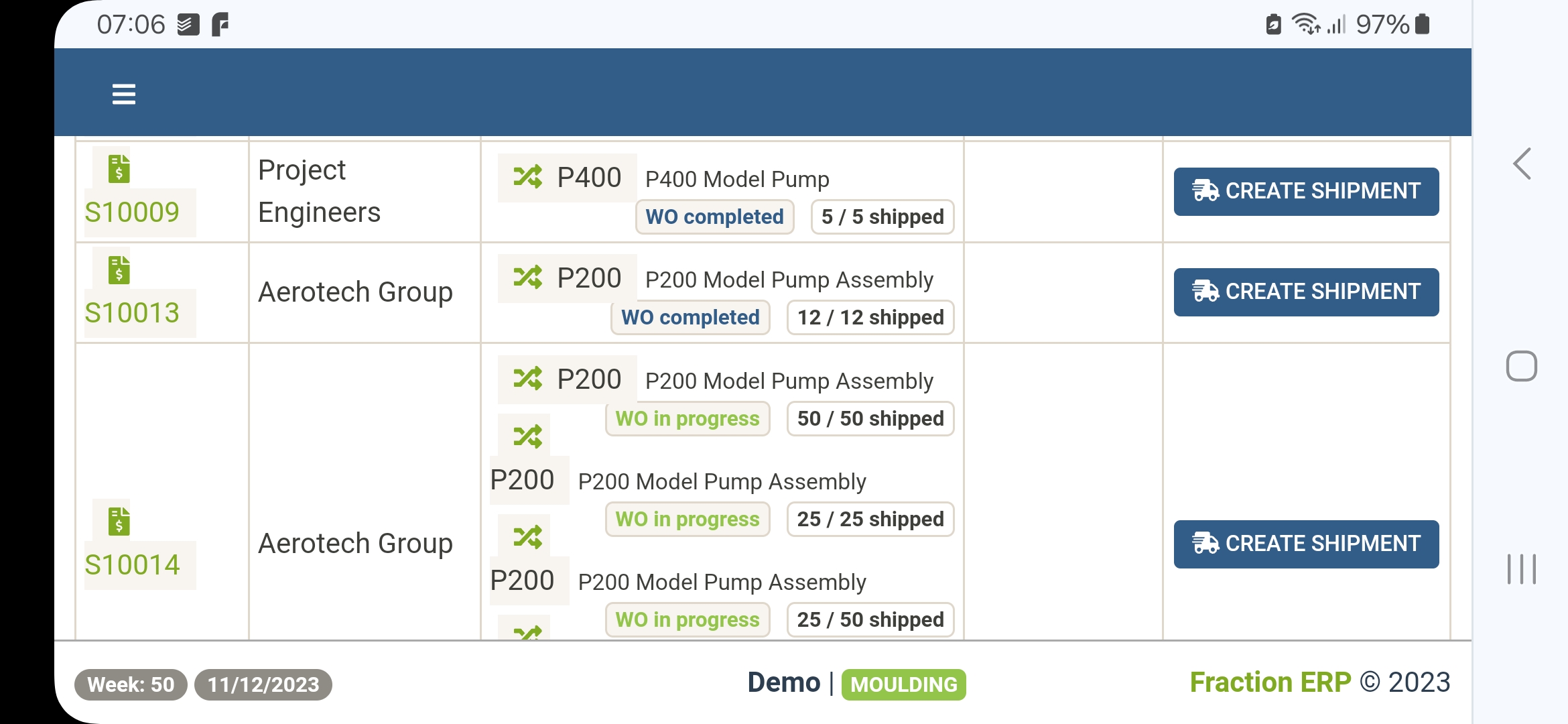The width and height of the screenshot is (1568, 724).
Task: Tap the Android home button
Action: tap(1521, 366)
